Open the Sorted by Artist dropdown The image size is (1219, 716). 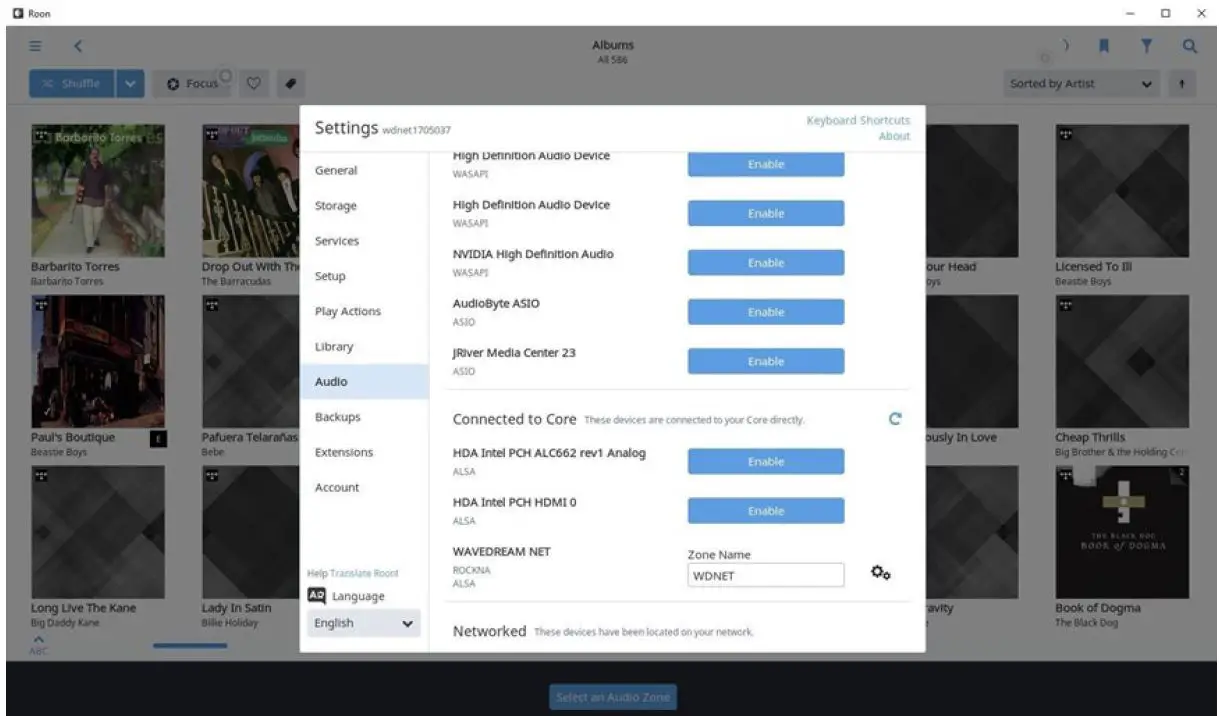click(x=1081, y=83)
